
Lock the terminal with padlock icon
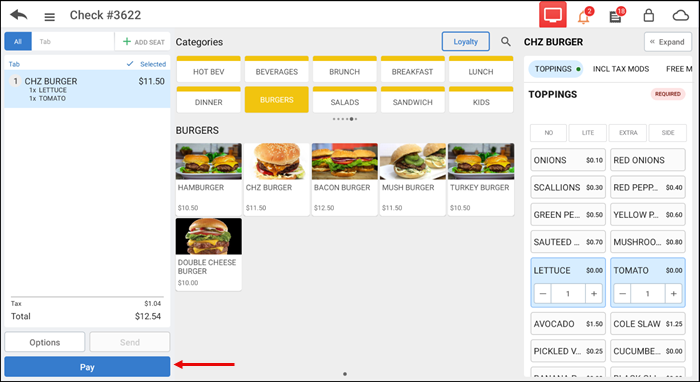(x=648, y=16)
